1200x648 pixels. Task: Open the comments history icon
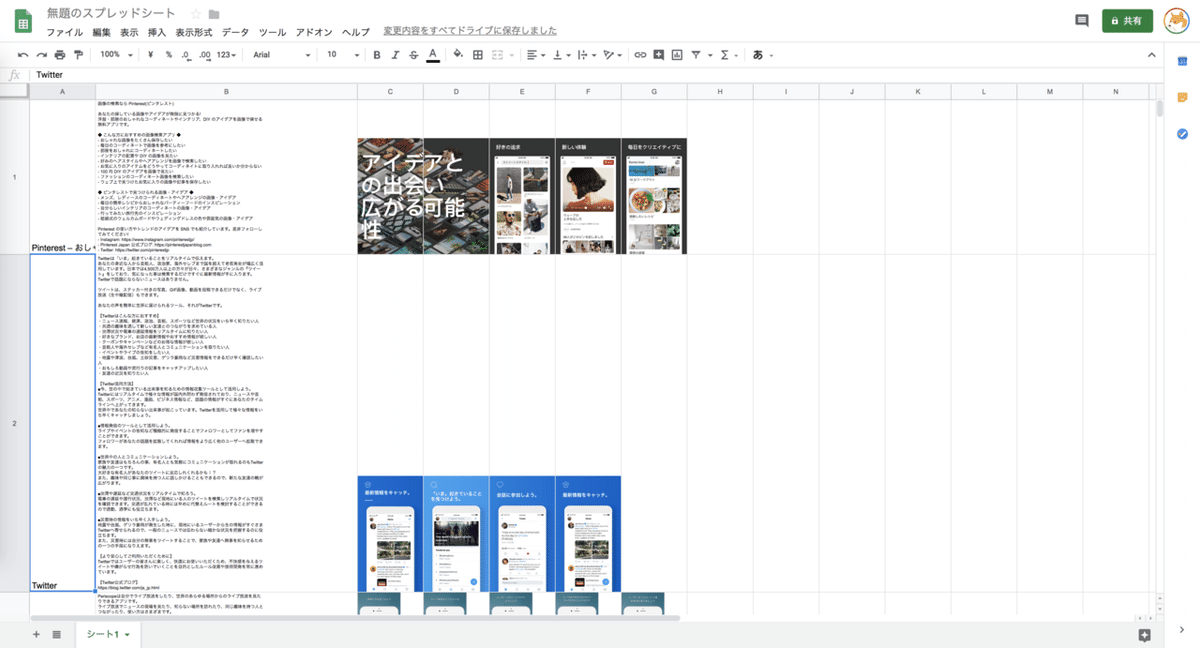coord(1081,20)
